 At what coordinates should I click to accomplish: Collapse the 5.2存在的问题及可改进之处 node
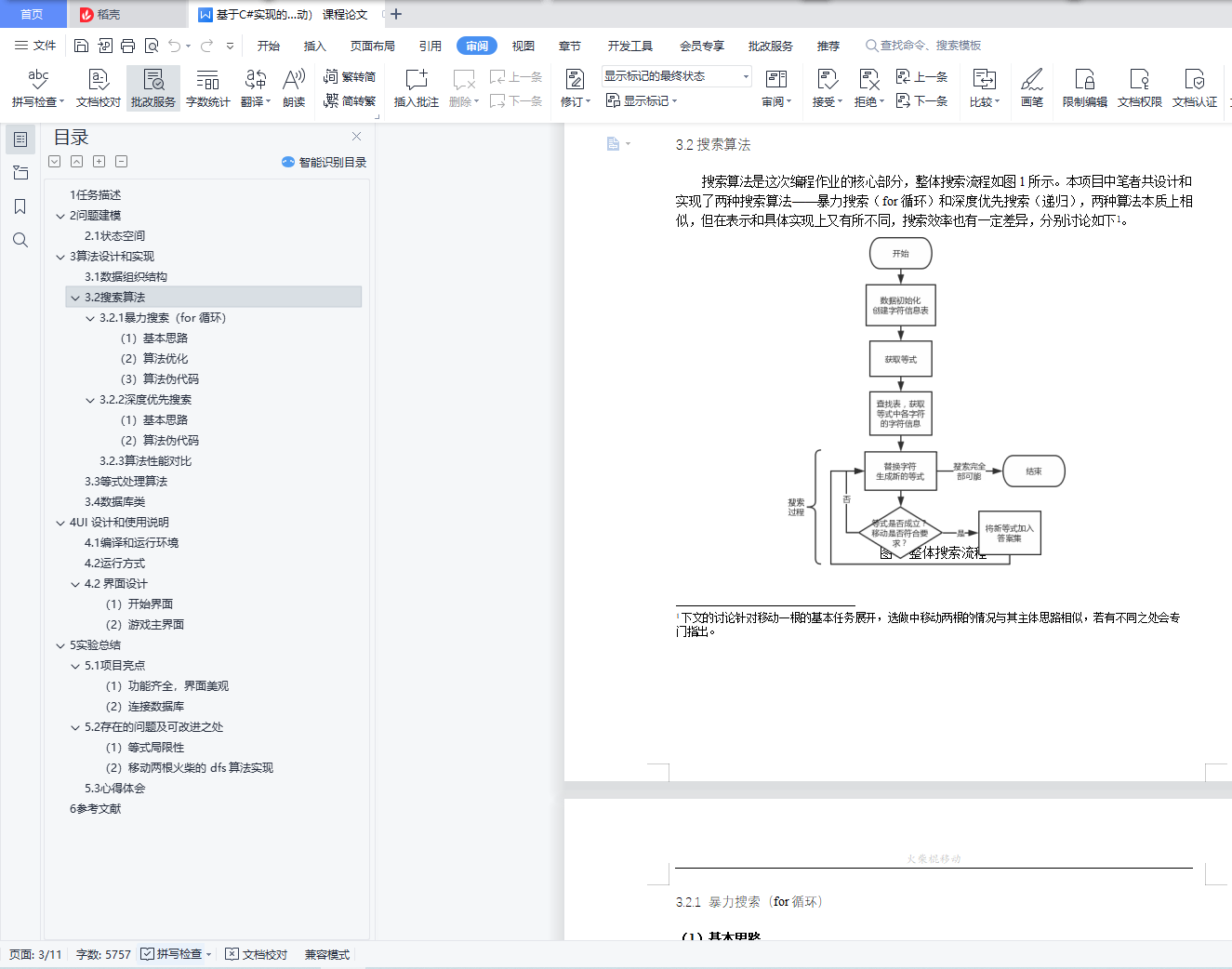[x=75, y=727]
